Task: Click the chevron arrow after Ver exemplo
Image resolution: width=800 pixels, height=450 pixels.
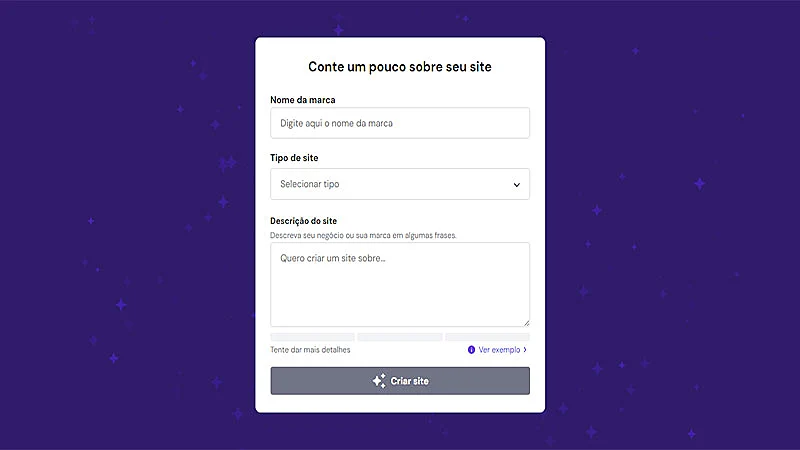Action: coord(525,350)
